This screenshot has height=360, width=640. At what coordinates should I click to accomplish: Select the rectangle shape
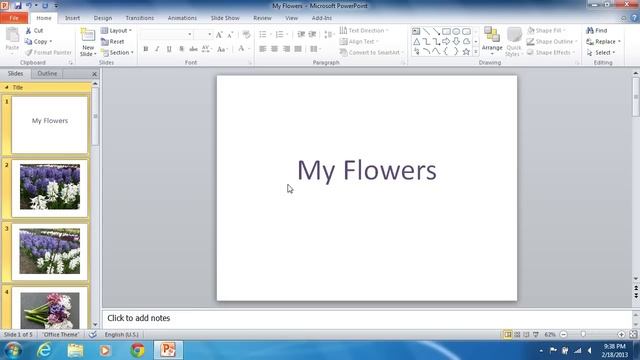click(x=446, y=31)
